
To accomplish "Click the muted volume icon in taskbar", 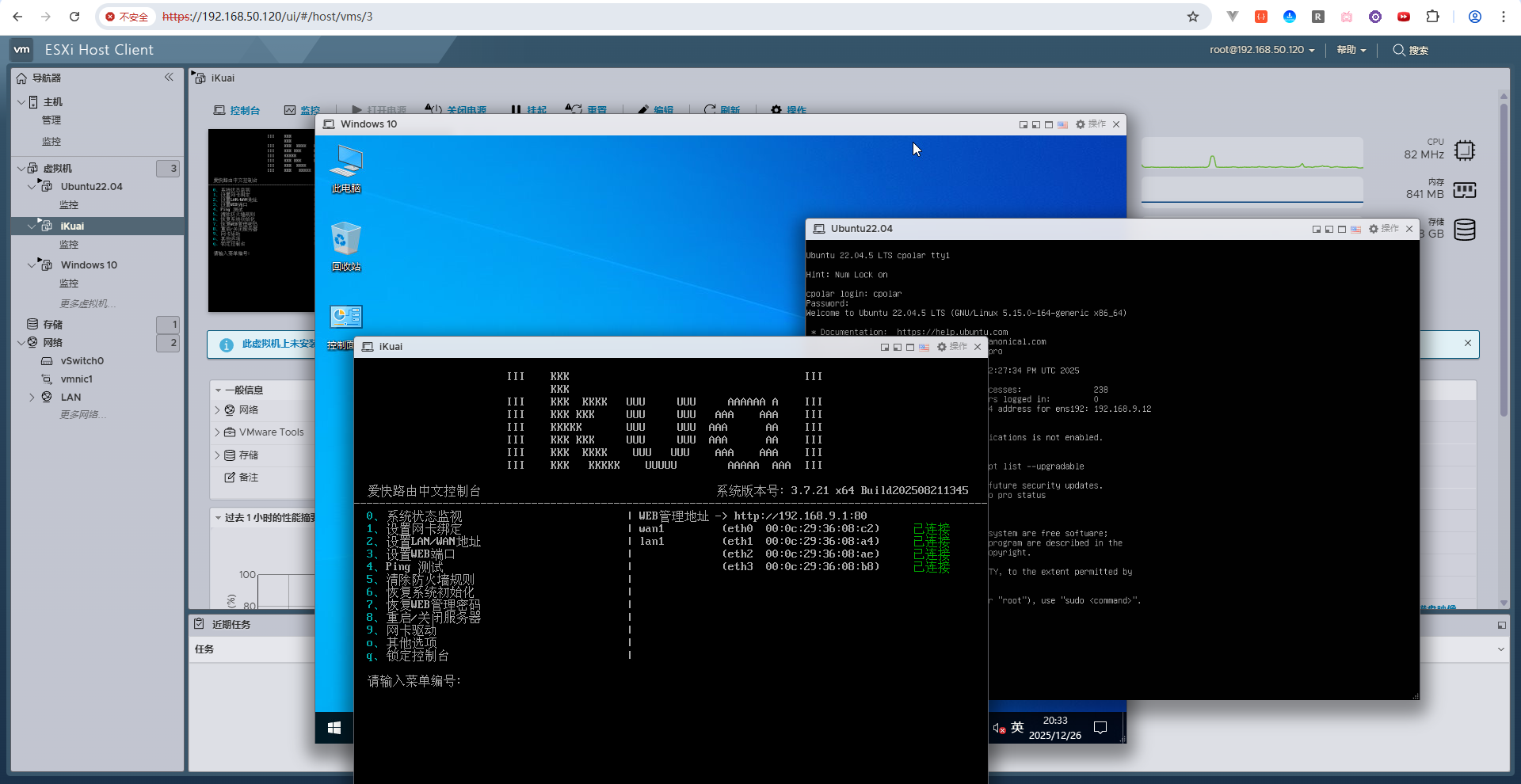I will [x=999, y=728].
